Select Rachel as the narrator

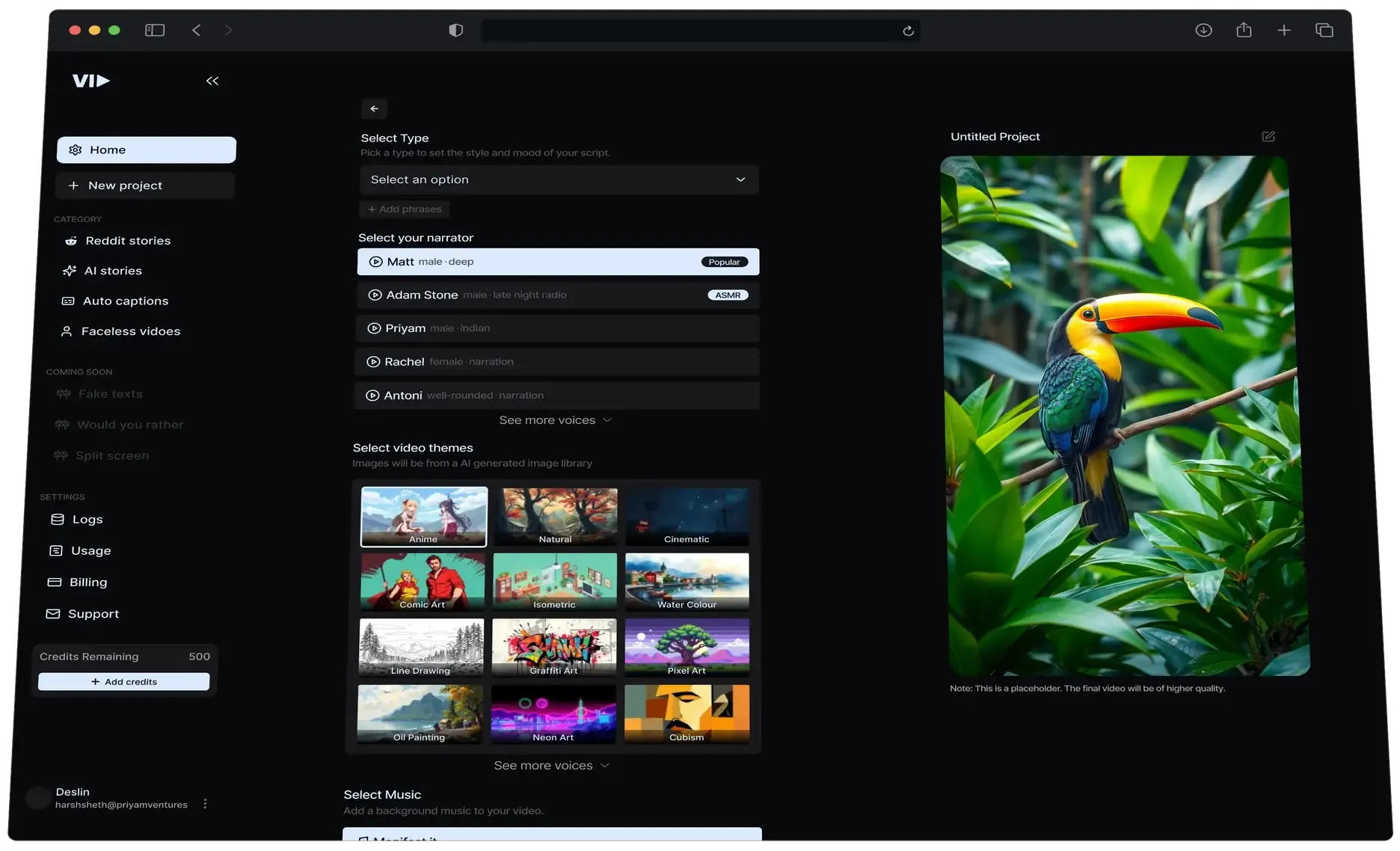coord(557,362)
